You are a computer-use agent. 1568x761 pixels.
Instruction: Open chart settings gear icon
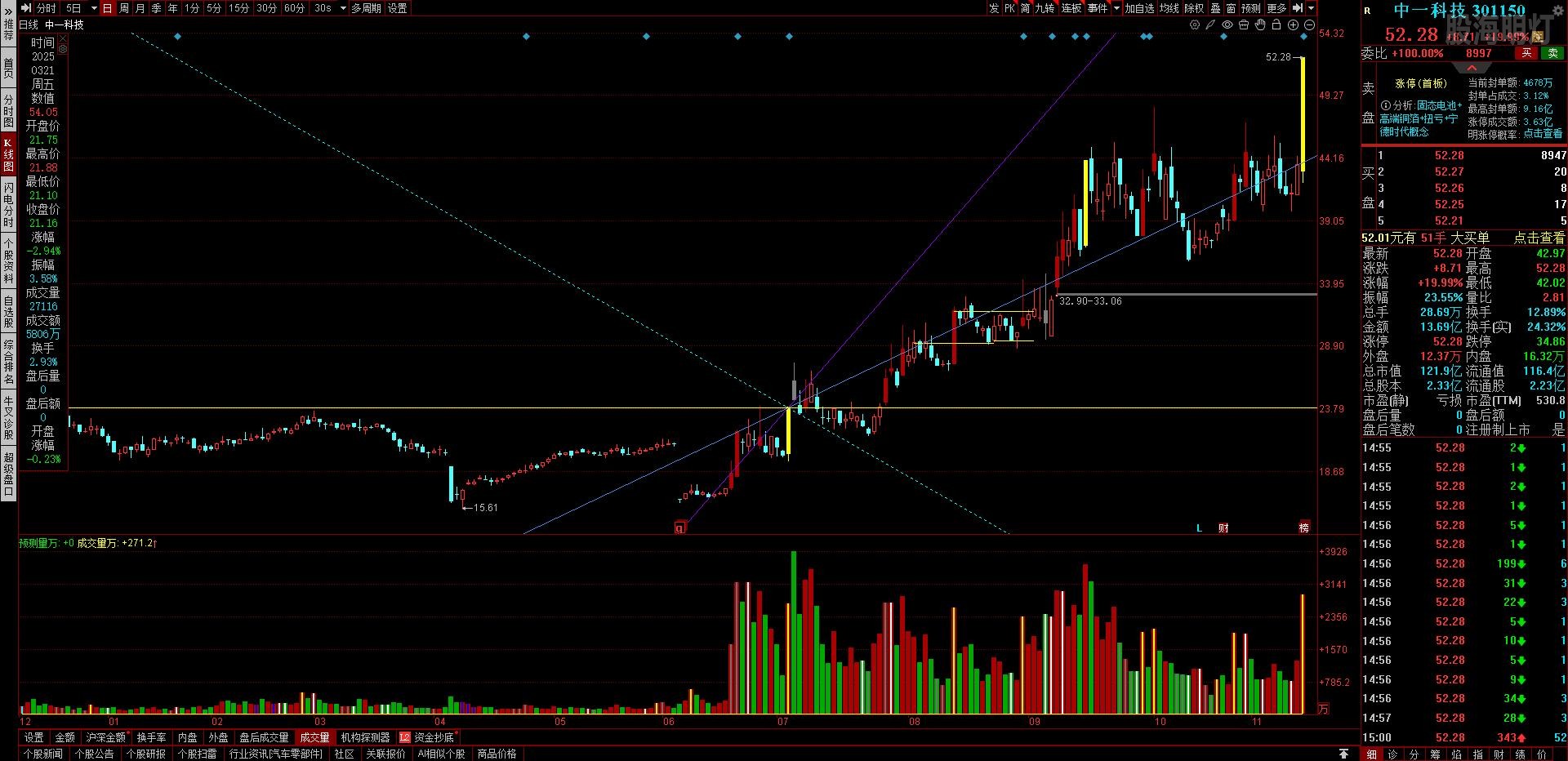[x=1194, y=25]
